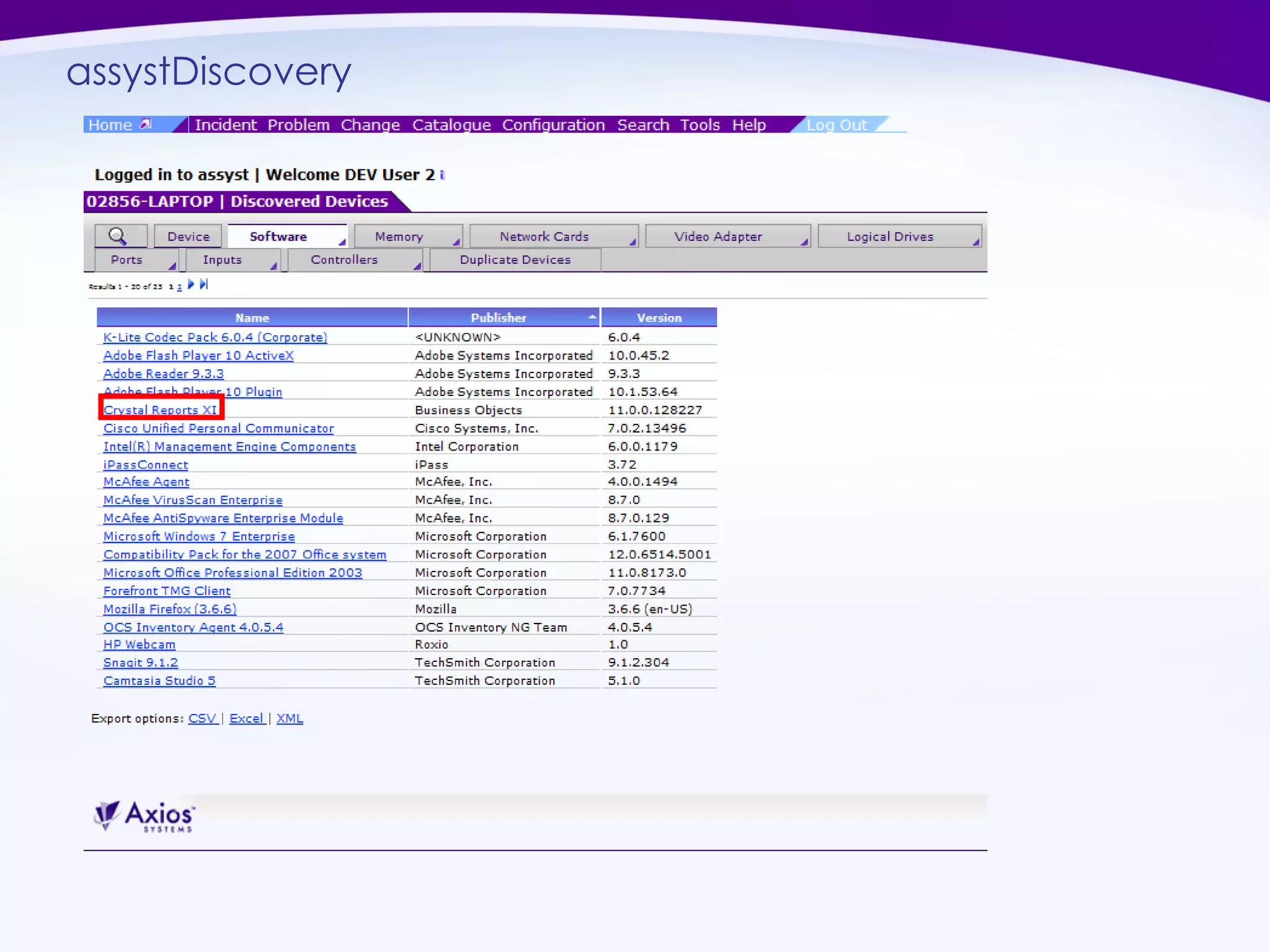Go to next results page arrow
This screenshot has width=1270, height=952.
pyautogui.click(x=191, y=284)
